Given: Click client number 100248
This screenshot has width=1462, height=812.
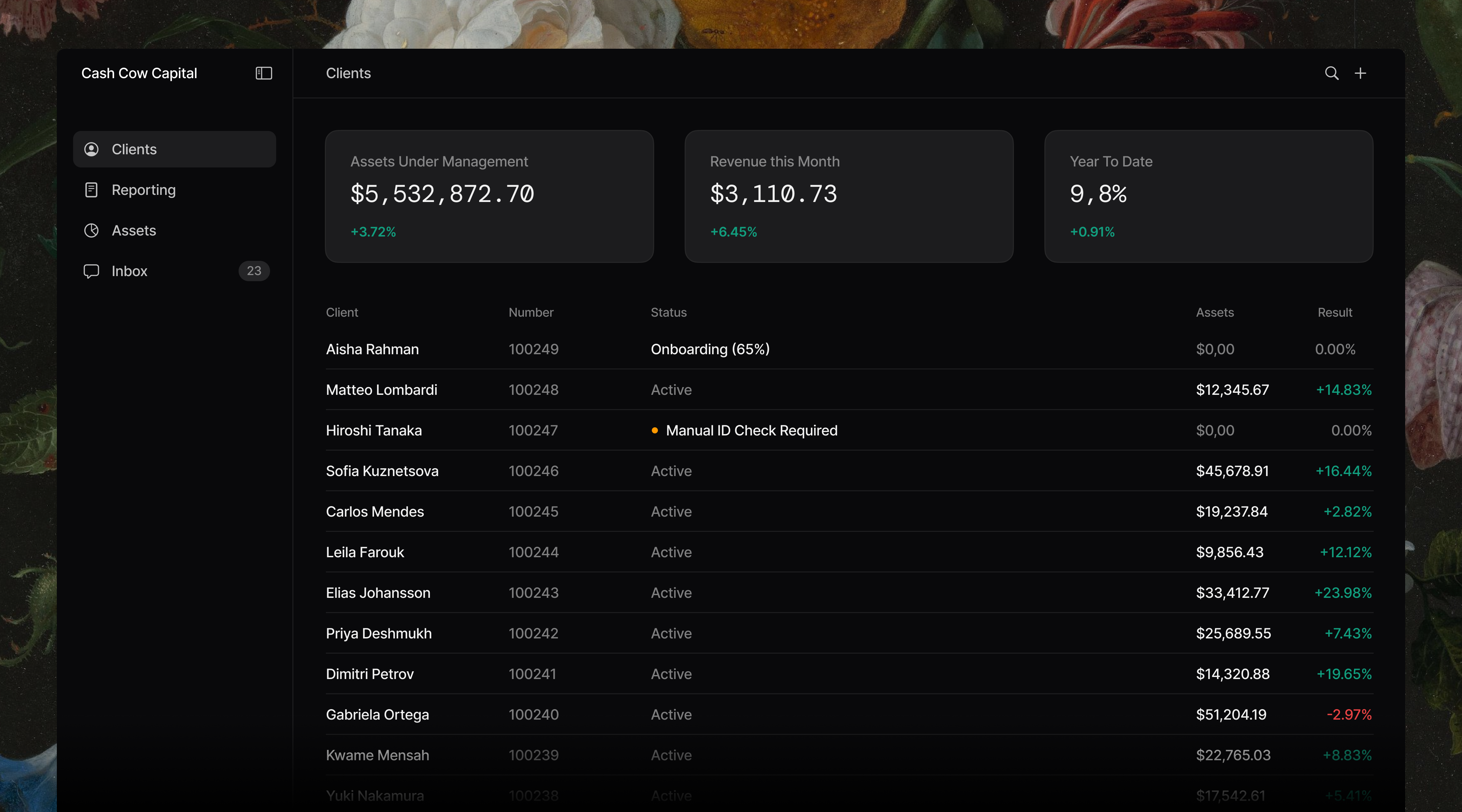Looking at the screenshot, I should click(533, 390).
